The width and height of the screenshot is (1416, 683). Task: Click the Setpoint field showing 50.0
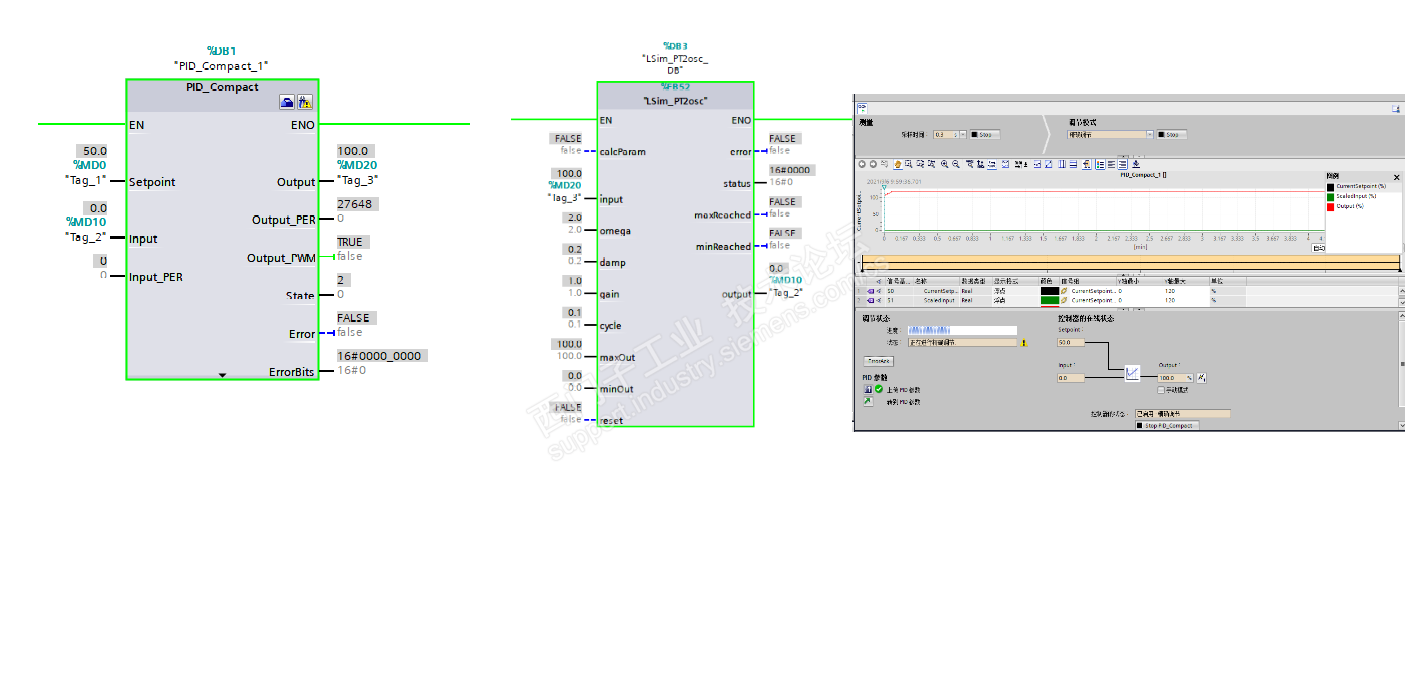point(1071,342)
